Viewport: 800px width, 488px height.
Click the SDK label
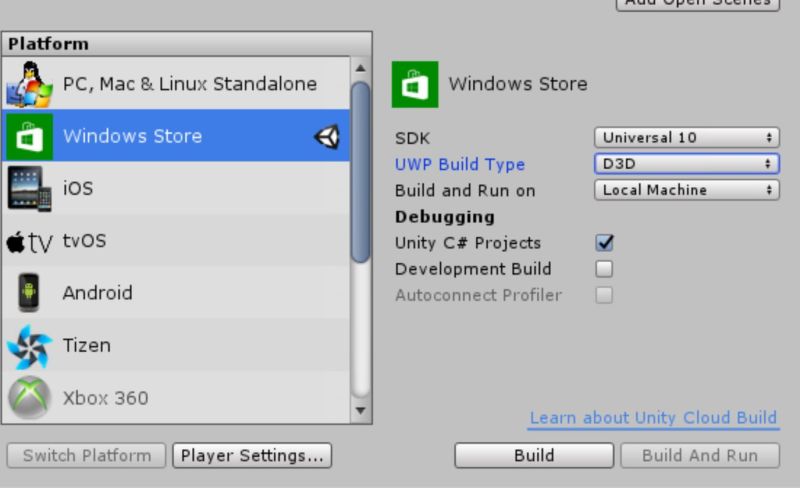point(412,138)
